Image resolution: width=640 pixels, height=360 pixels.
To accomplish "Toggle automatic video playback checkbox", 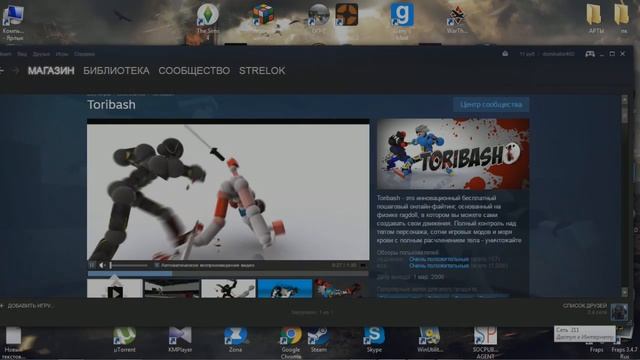I will (157, 265).
